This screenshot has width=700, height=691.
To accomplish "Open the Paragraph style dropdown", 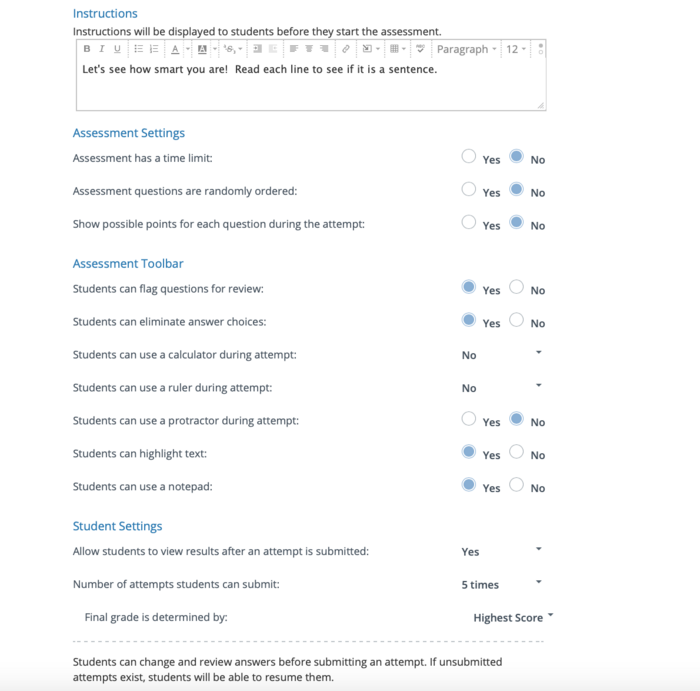I will point(465,49).
